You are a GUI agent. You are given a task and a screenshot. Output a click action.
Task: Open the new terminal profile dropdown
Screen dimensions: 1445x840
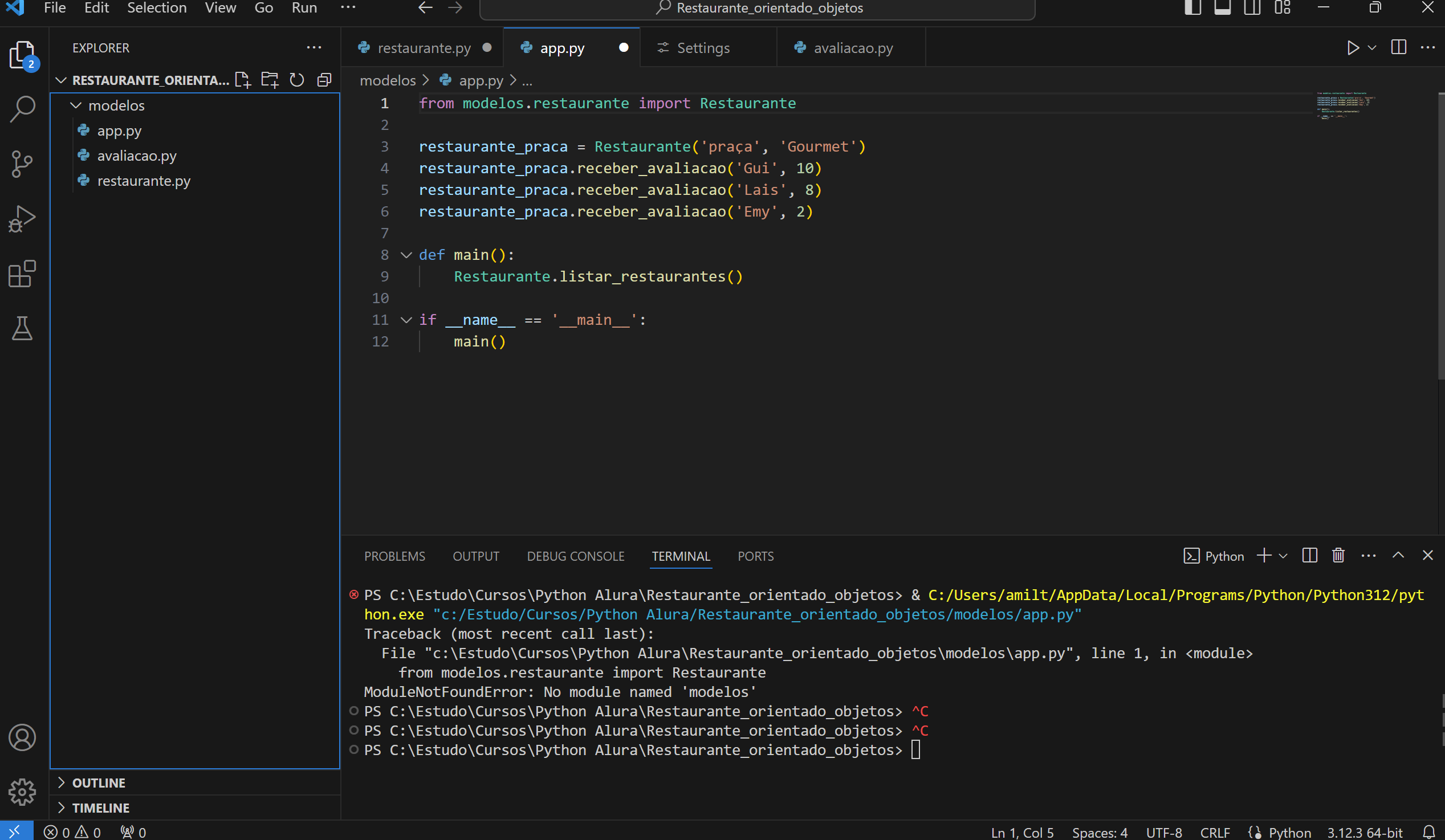click(x=1283, y=556)
